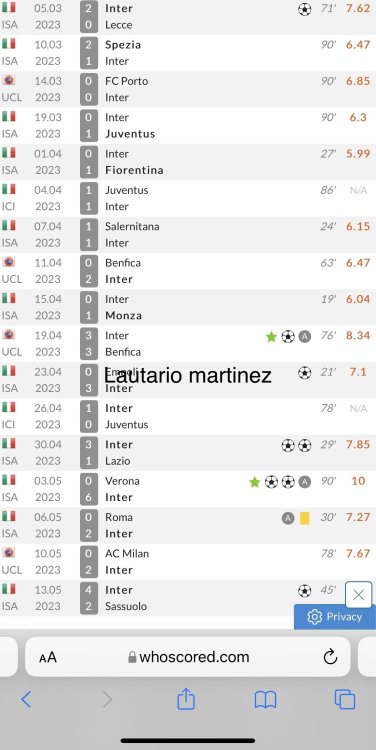The height and width of the screenshot is (750, 376).
Task: Tap the yellow card icon in Roma match
Action: click(x=305, y=518)
